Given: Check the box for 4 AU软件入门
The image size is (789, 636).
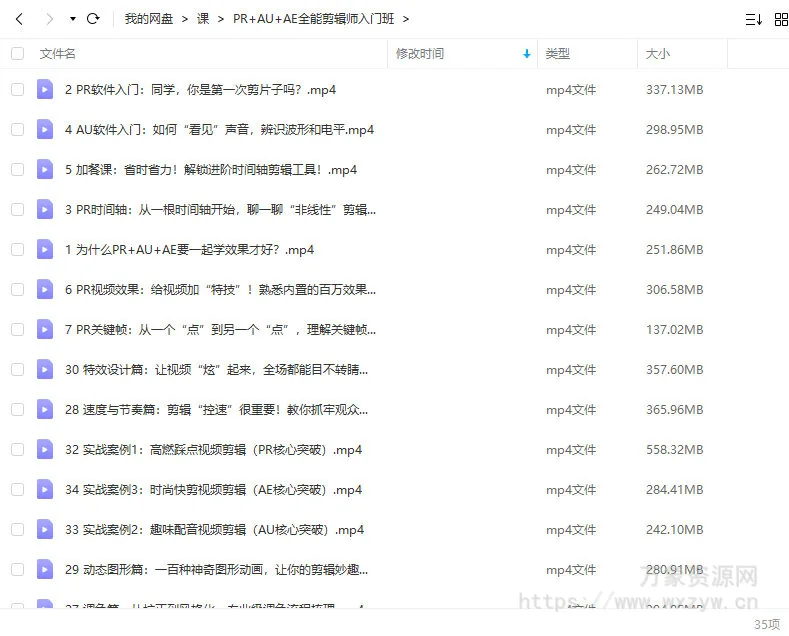Looking at the screenshot, I should 18,130.
